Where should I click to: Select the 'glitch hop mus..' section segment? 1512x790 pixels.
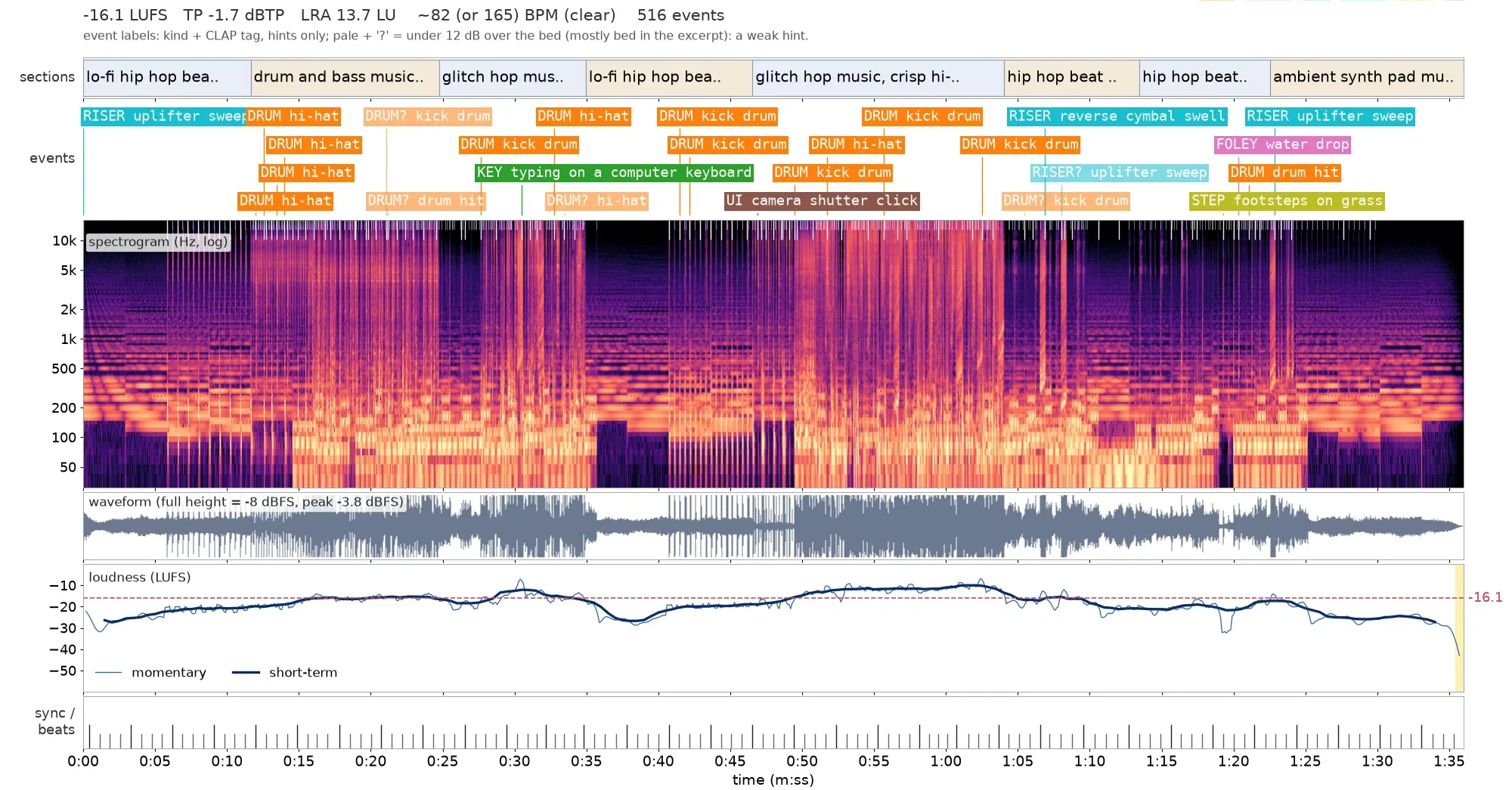click(513, 77)
